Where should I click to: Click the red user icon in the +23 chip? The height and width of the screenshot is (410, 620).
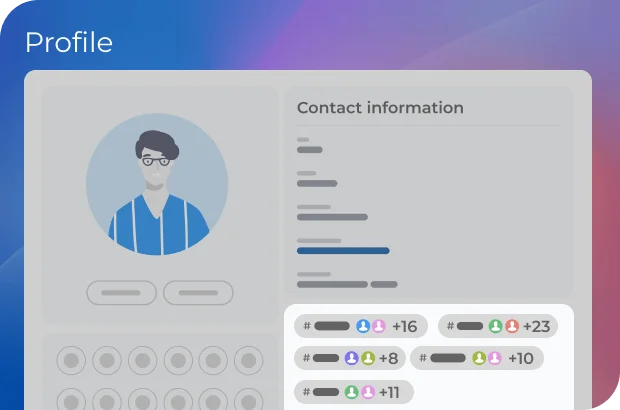pos(511,326)
